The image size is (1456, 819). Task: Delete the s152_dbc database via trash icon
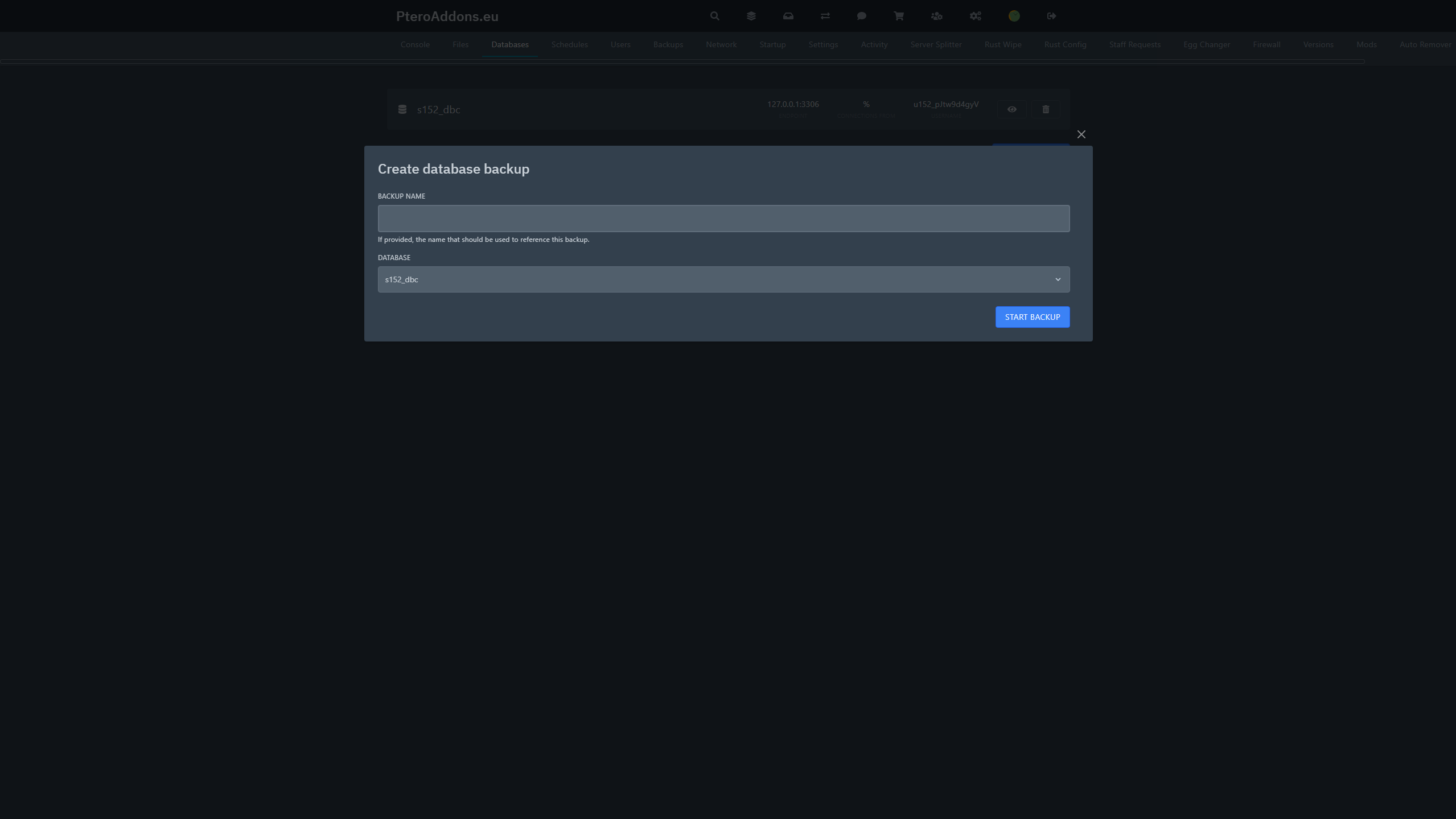1046,109
